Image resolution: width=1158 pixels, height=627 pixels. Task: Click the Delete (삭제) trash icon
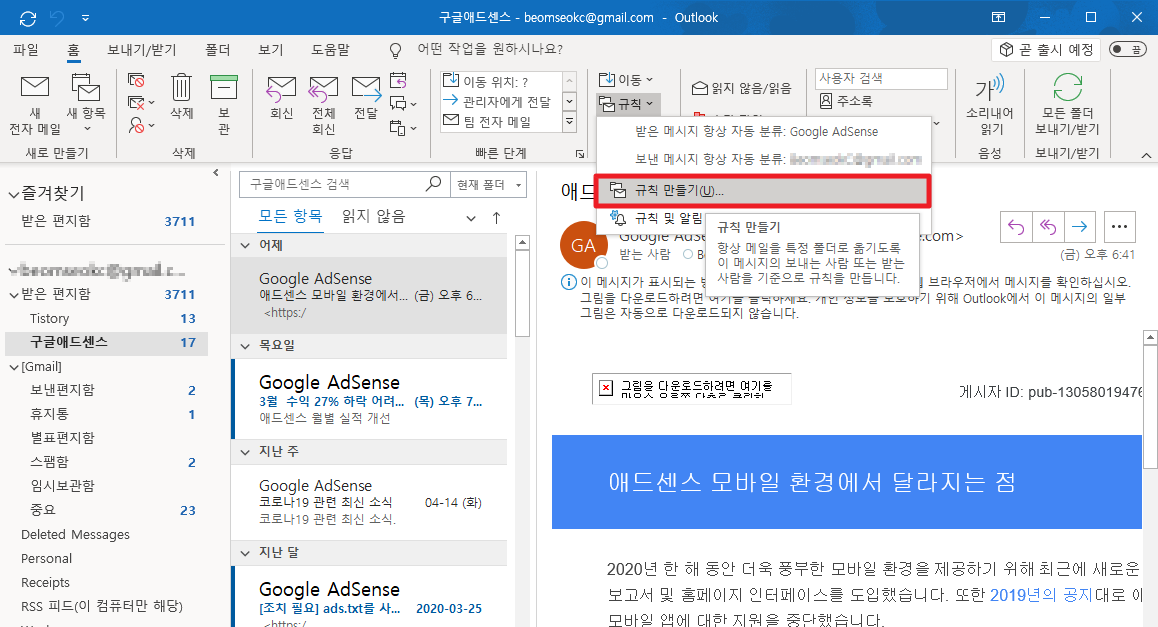182,96
